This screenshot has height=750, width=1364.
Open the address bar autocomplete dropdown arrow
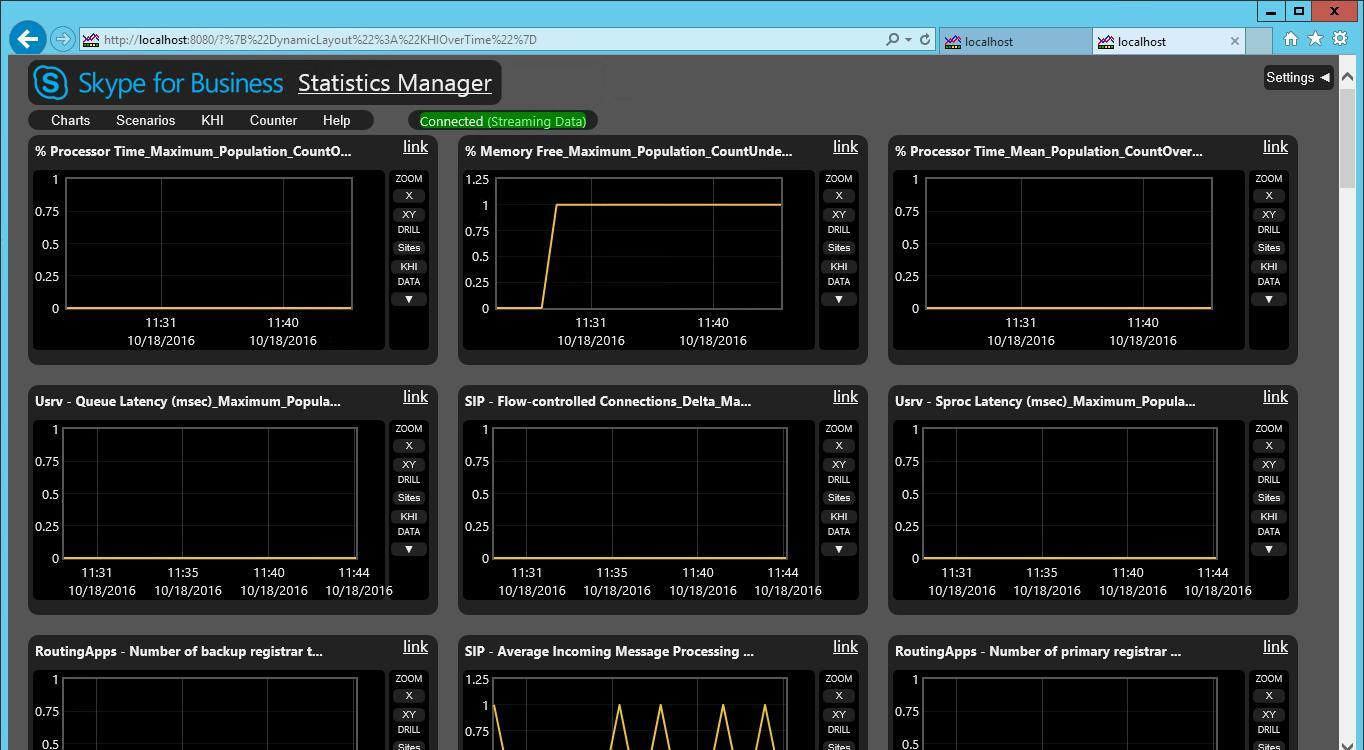908,40
